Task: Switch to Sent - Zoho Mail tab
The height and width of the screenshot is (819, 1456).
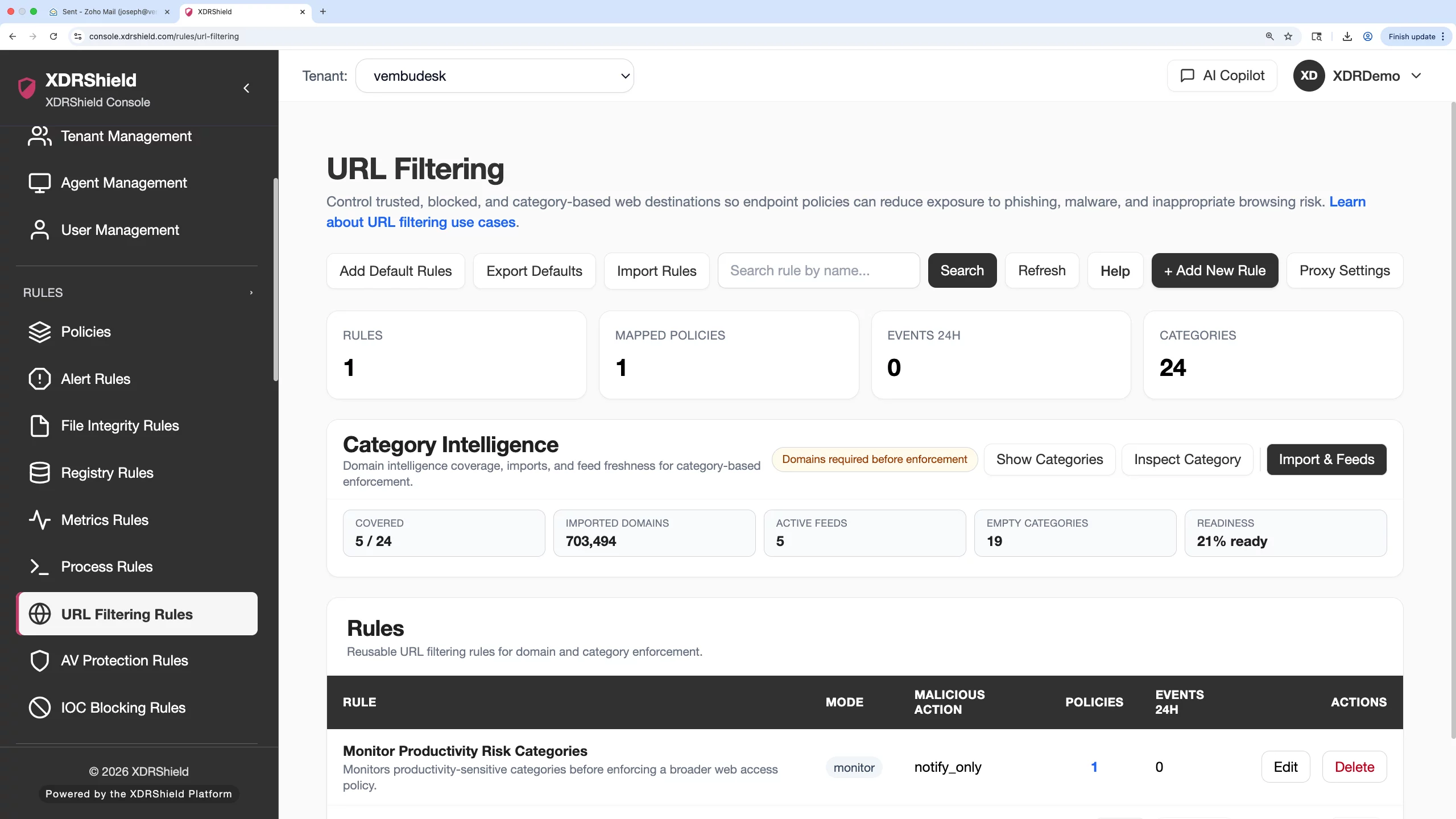Action: pyautogui.click(x=110, y=11)
